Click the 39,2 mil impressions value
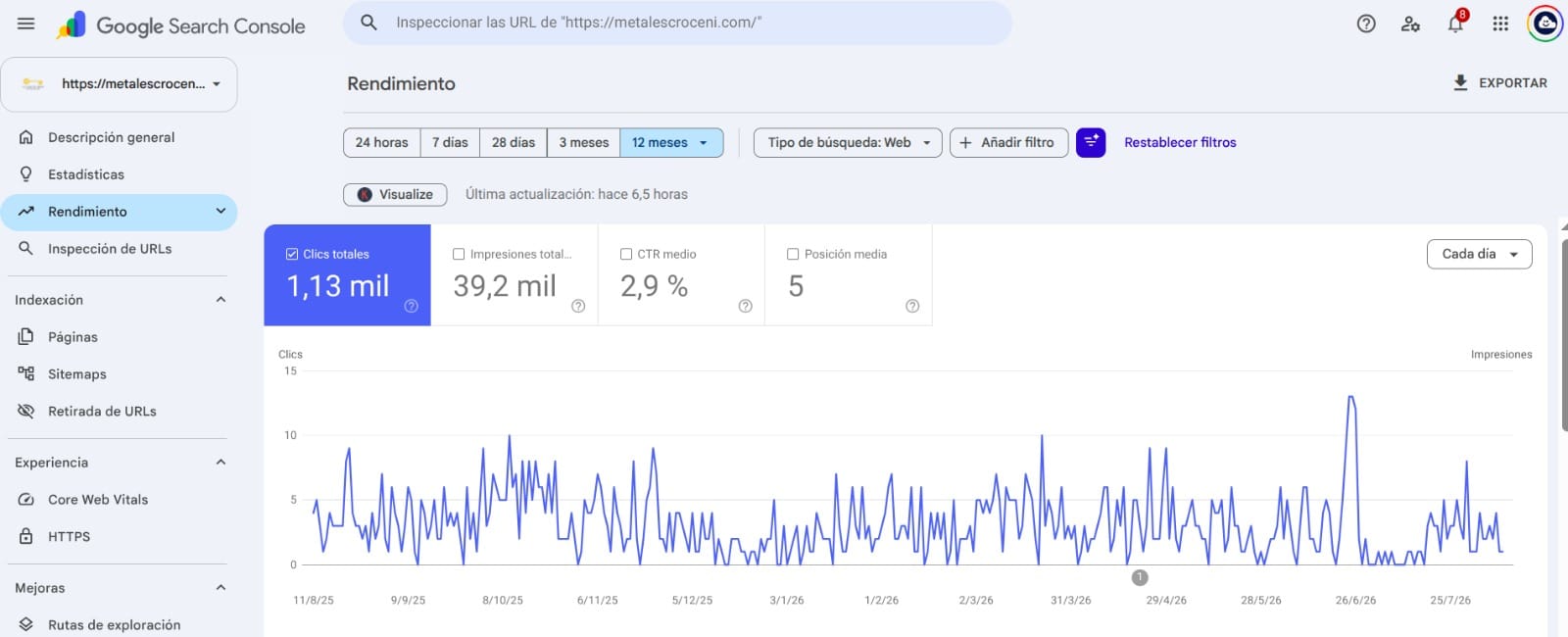The image size is (1568, 637). [505, 286]
